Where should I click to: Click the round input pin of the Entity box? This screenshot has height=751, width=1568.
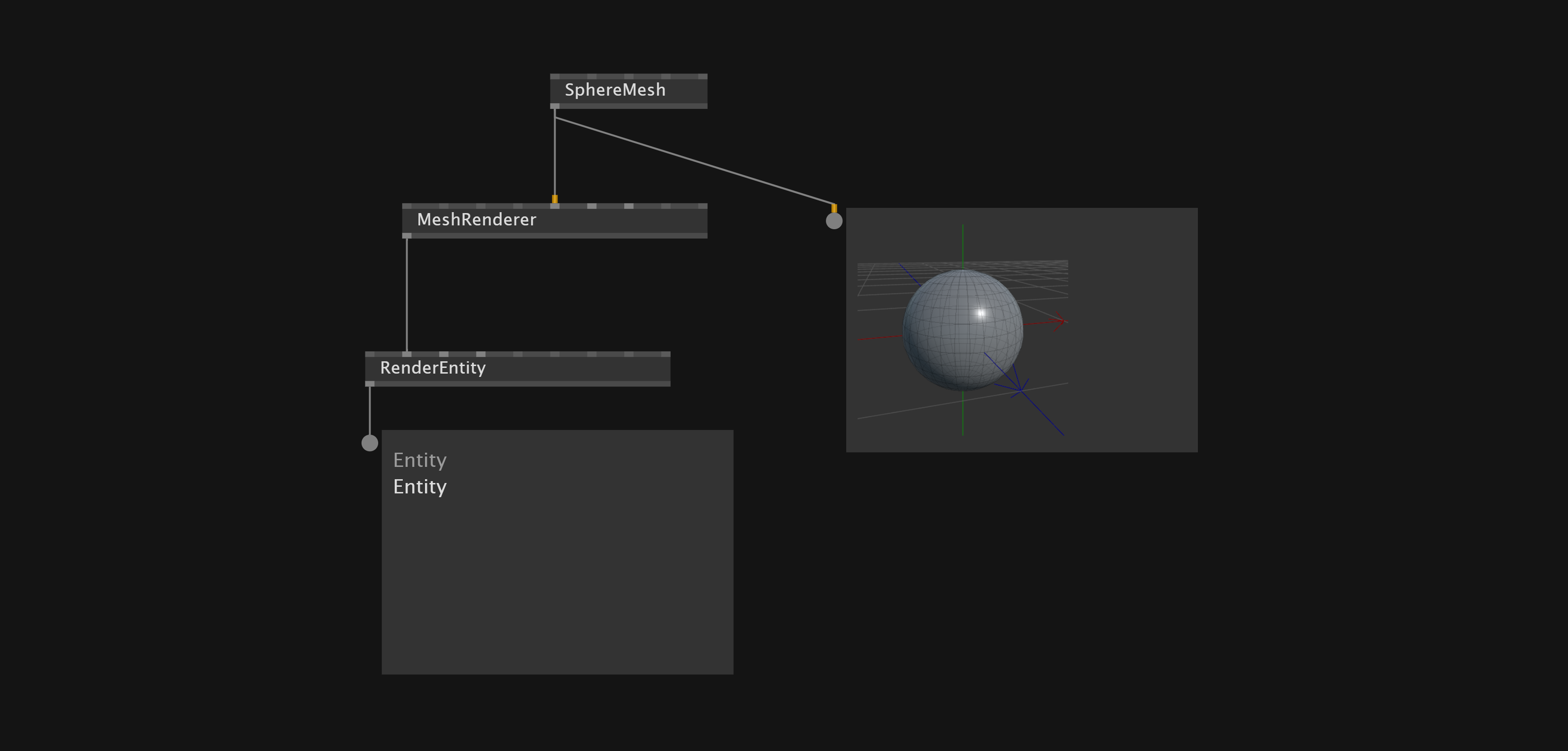pyautogui.click(x=370, y=443)
